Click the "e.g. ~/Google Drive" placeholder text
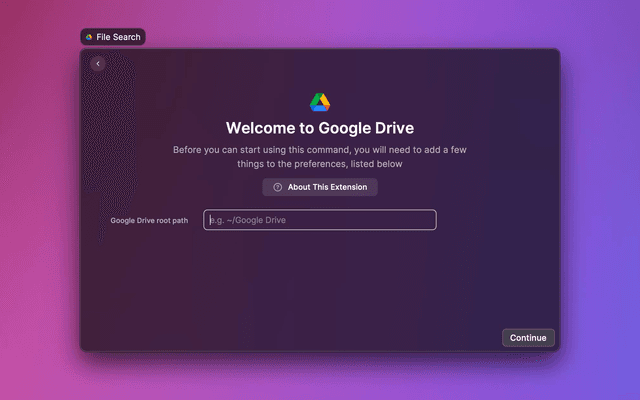640x400 pixels. [256, 220]
